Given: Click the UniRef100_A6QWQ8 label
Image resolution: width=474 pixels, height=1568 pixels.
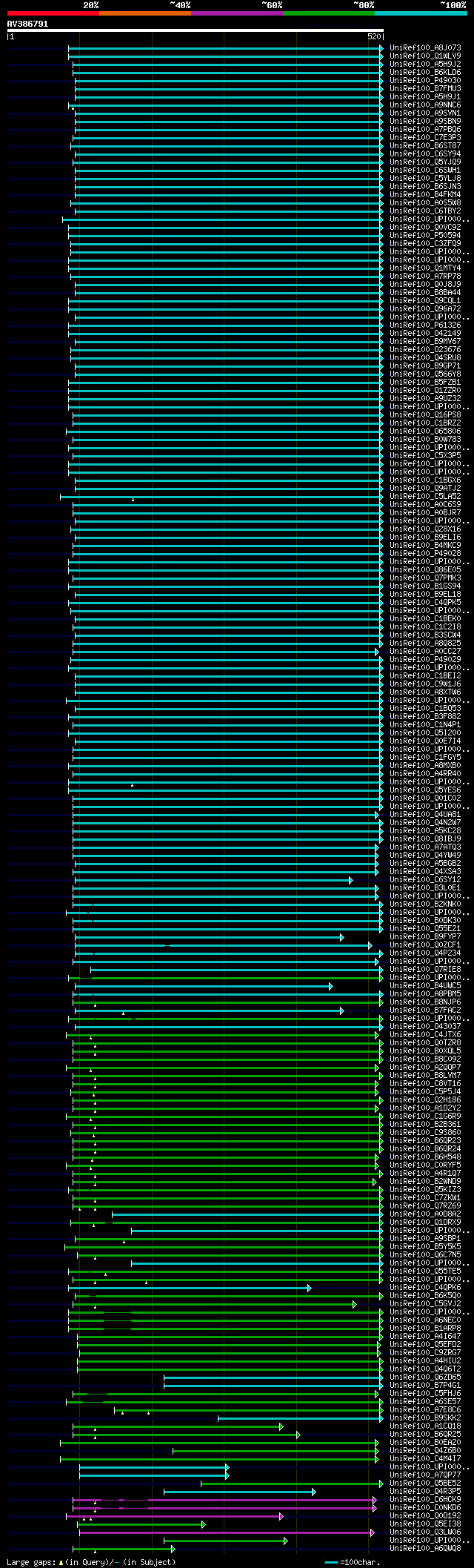Looking at the screenshot, I should coord(425,1548).
